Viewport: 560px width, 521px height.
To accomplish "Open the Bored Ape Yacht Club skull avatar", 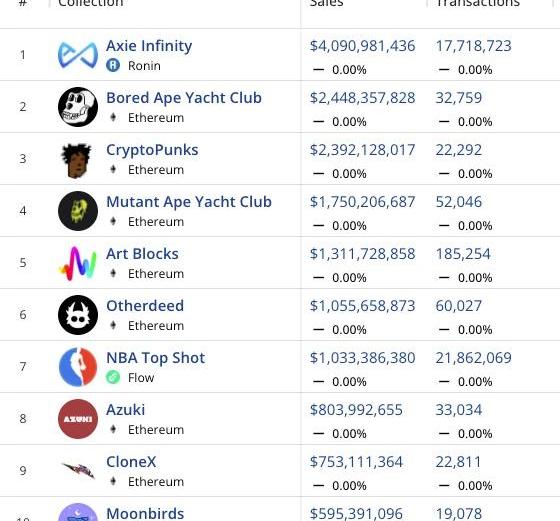I will click(x=78, y=107).
